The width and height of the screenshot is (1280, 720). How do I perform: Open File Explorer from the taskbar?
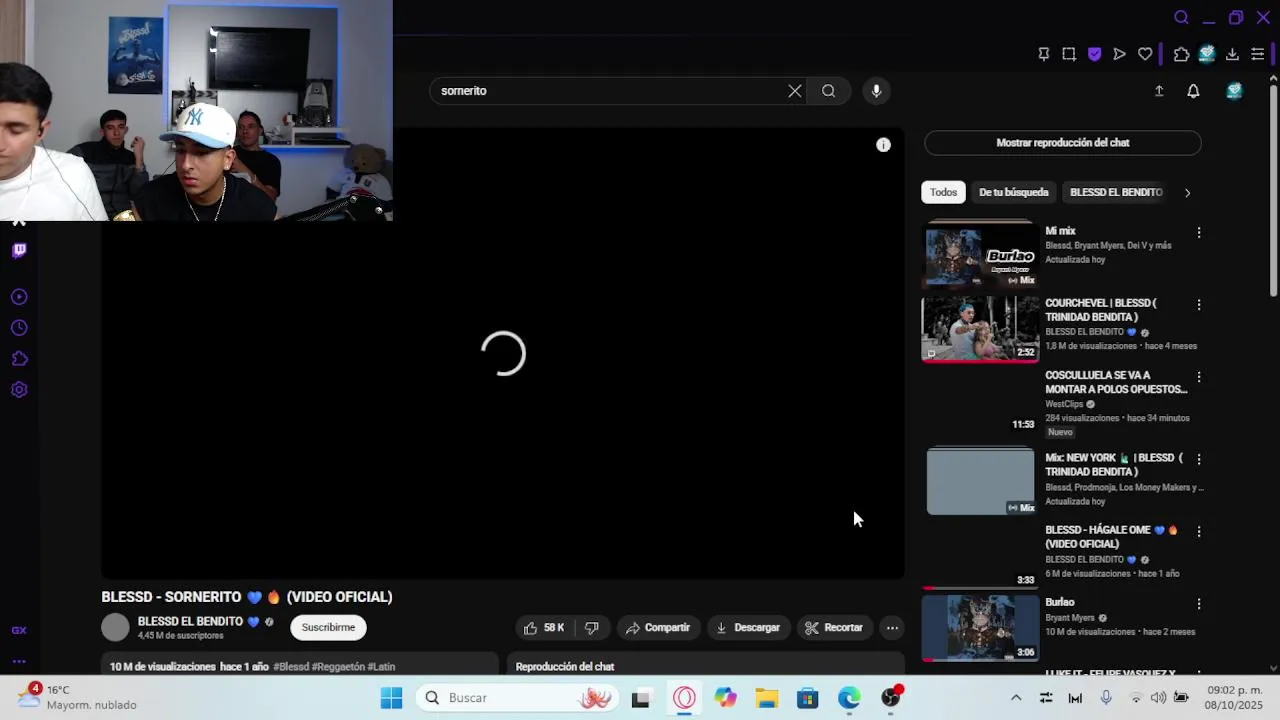click(x=766, y=698)
